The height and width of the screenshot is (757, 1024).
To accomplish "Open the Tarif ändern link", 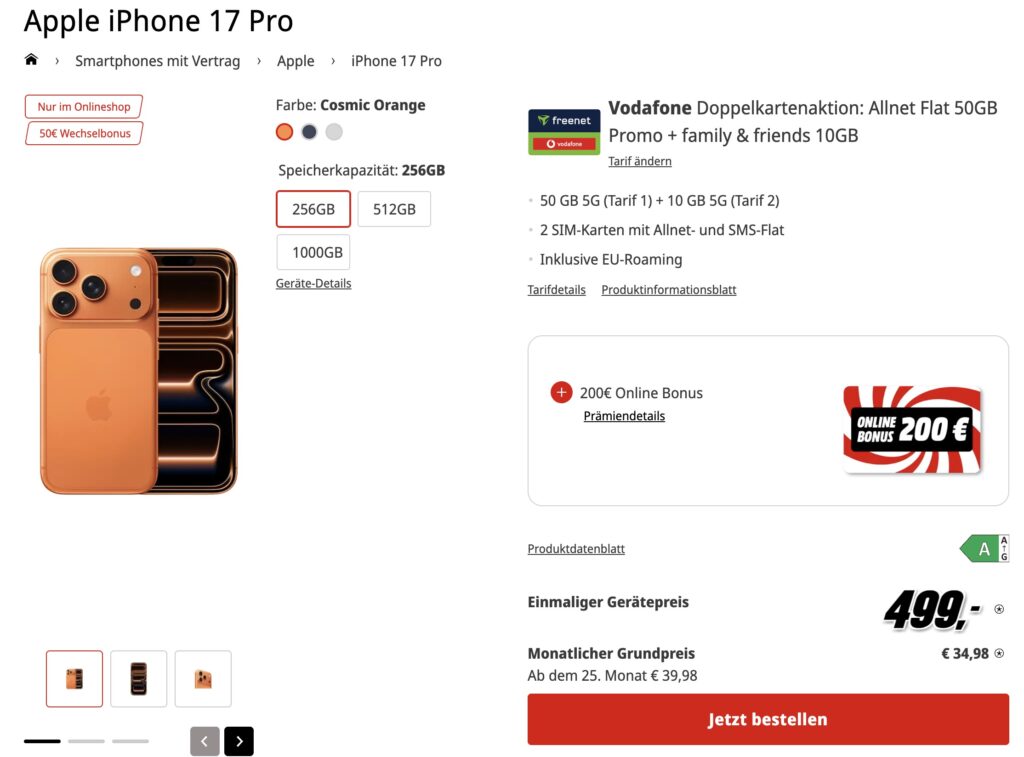I will [640, 161].
